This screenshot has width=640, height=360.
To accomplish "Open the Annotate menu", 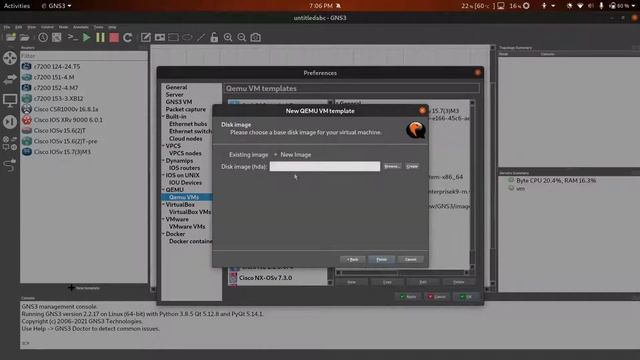I will pyautogui.click(x=80, y=27).
